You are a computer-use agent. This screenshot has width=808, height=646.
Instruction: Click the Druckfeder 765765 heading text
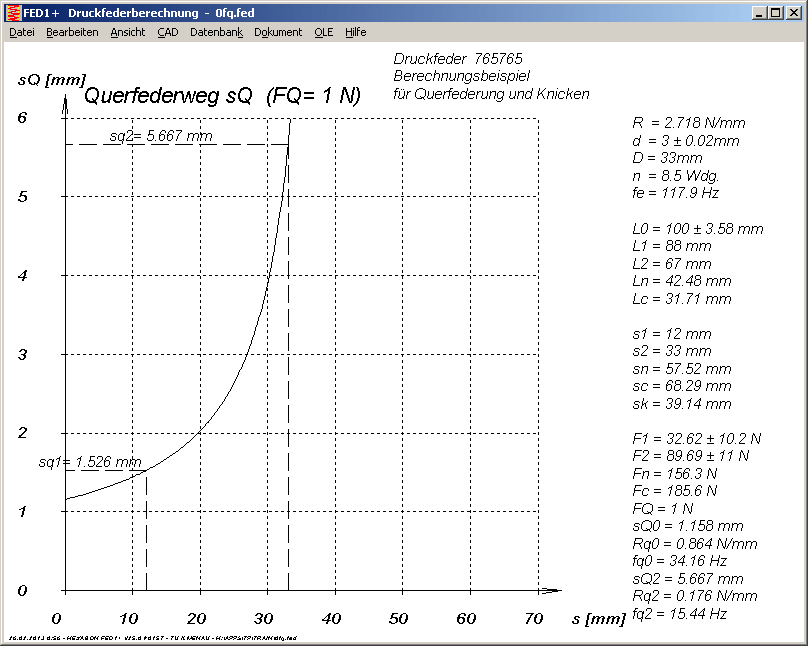tap(458, 59)
